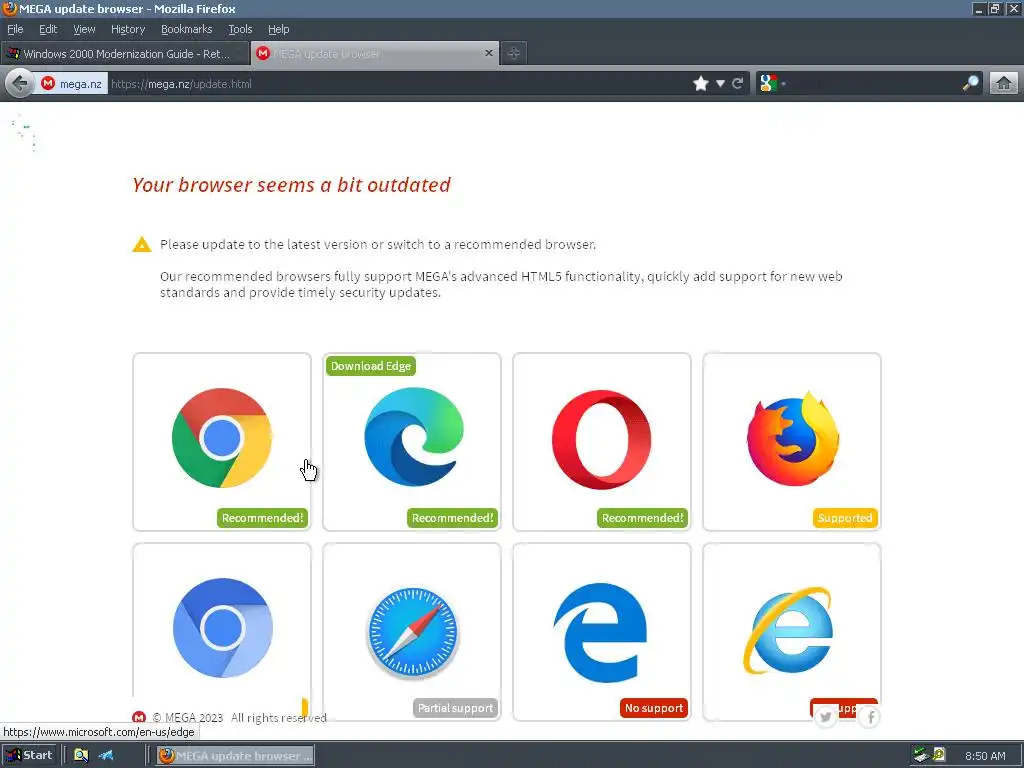Click the Download Edge label

[x=370, y=366]
